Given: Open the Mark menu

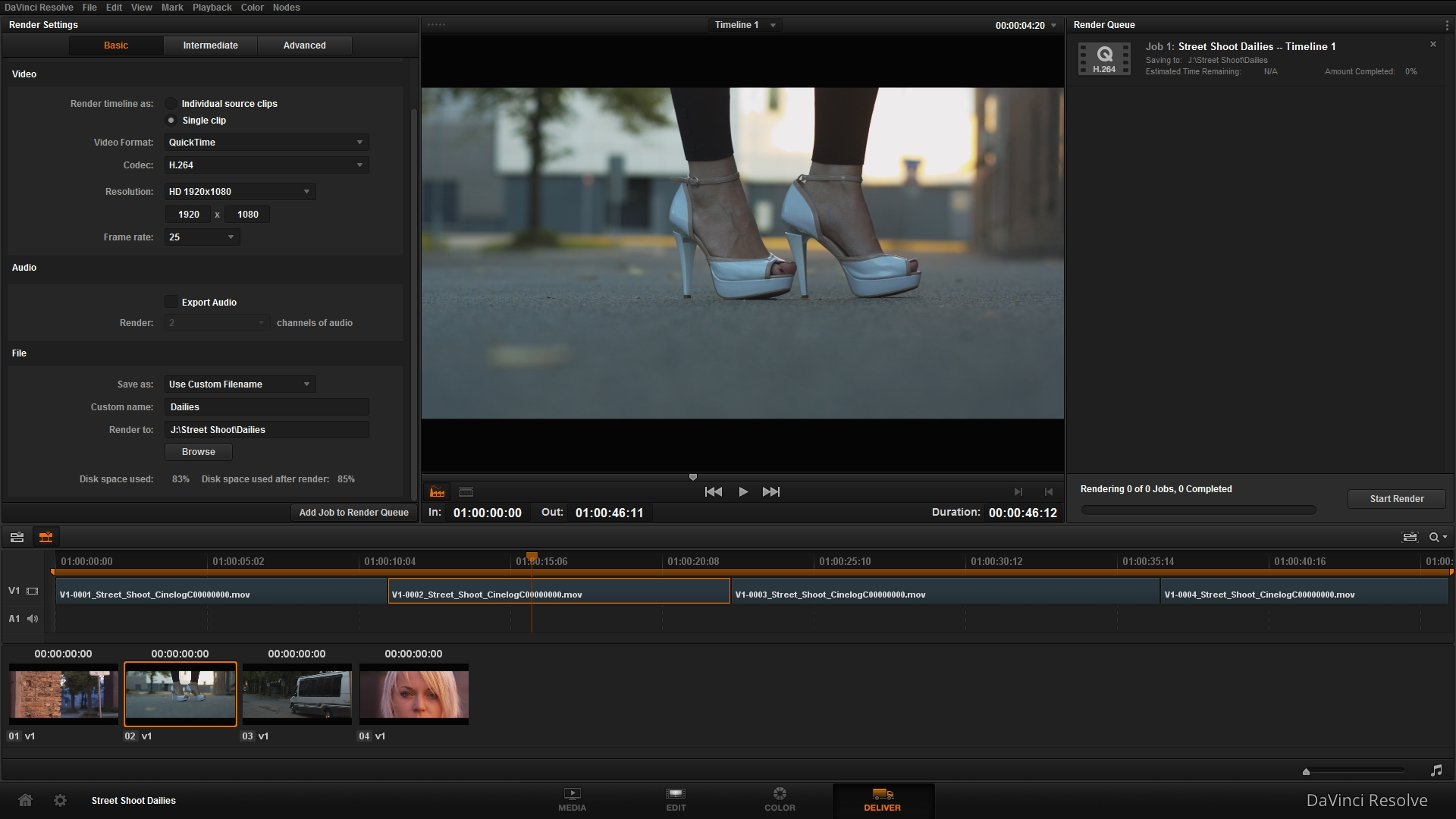Looking at the screenshot, I should point(172,8).
